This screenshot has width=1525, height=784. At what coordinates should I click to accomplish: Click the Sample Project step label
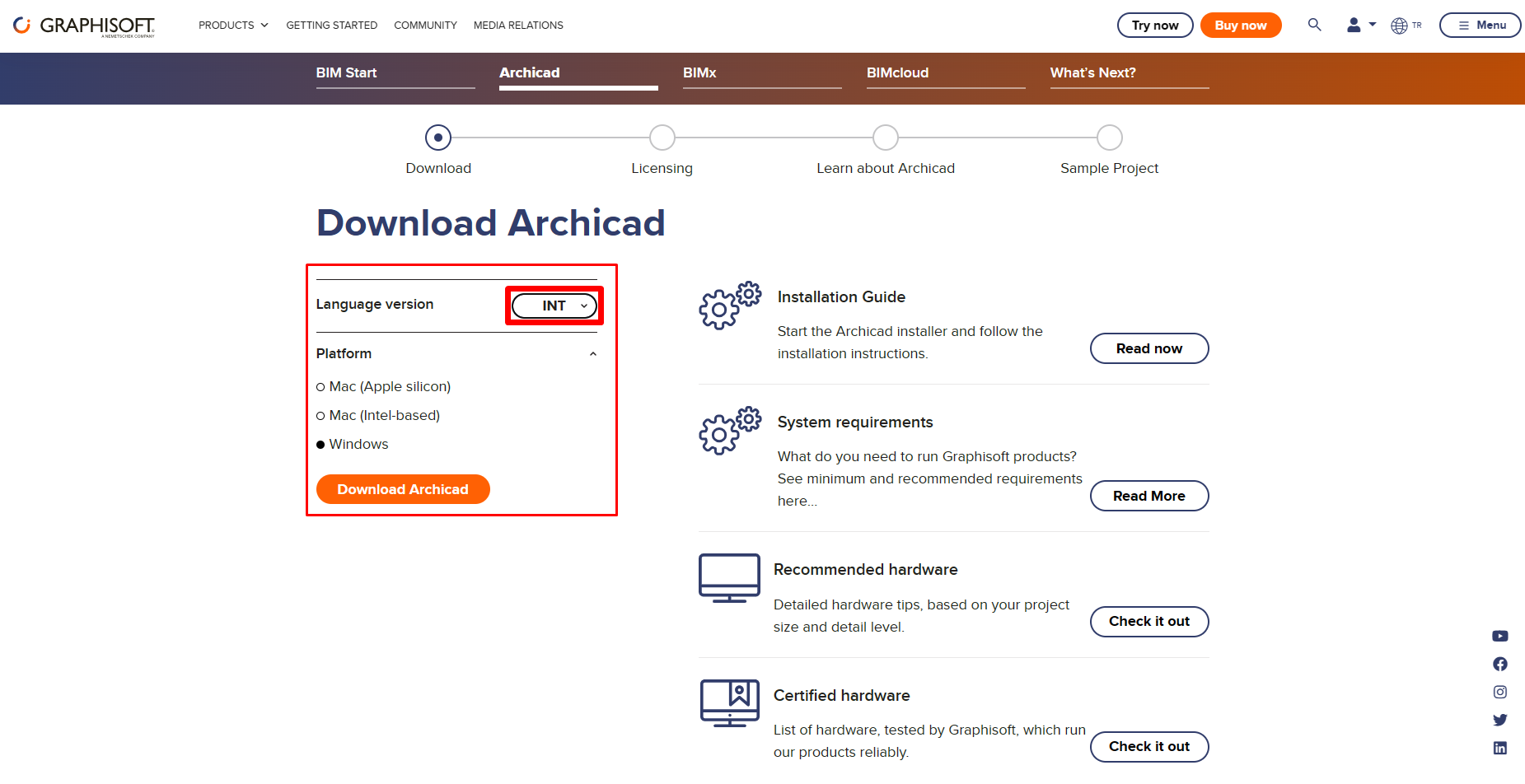pyautogui.click(x=1110, y=168)
